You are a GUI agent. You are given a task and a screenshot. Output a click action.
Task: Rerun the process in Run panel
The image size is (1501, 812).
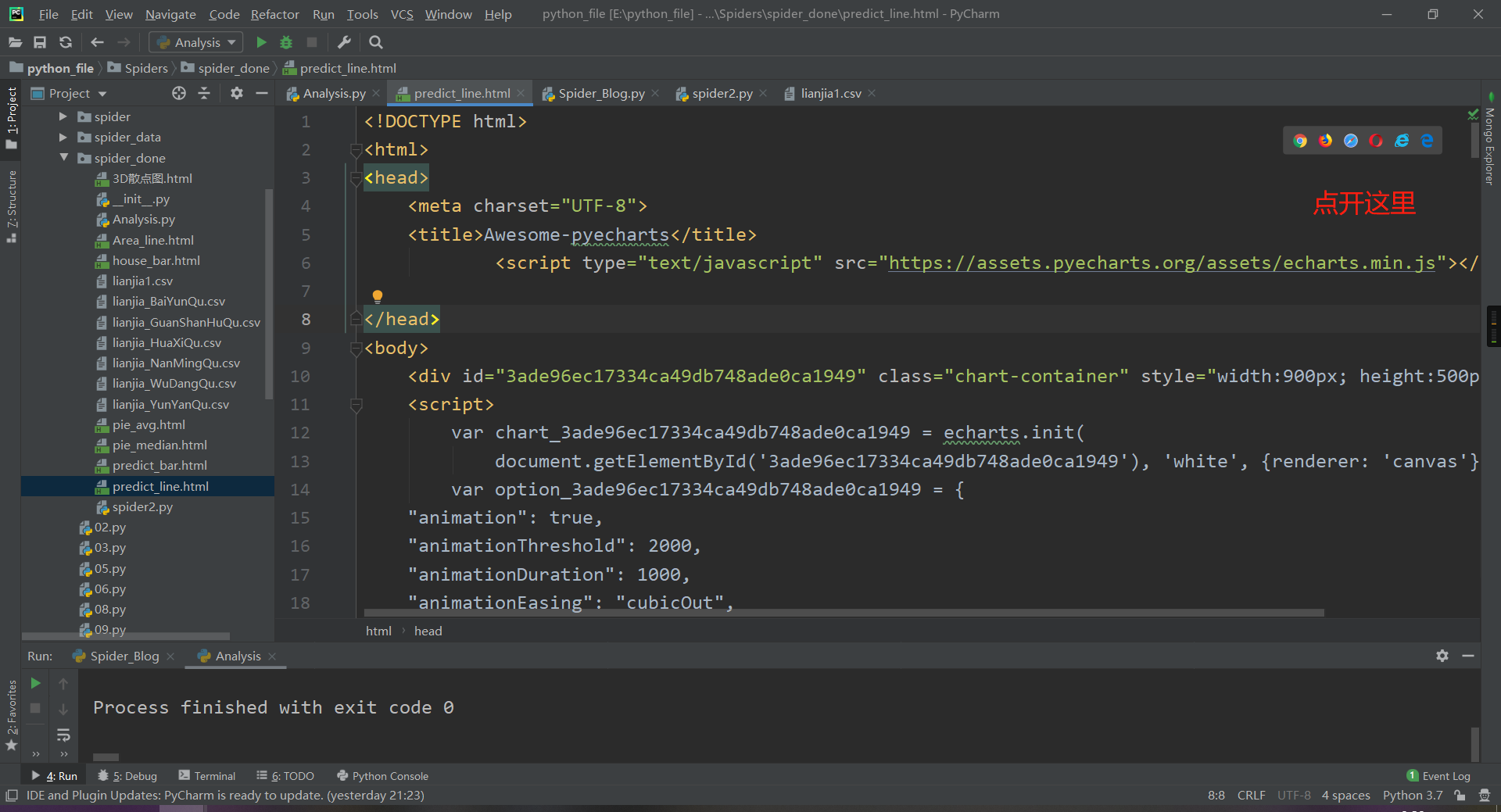[x=35, y=683]
